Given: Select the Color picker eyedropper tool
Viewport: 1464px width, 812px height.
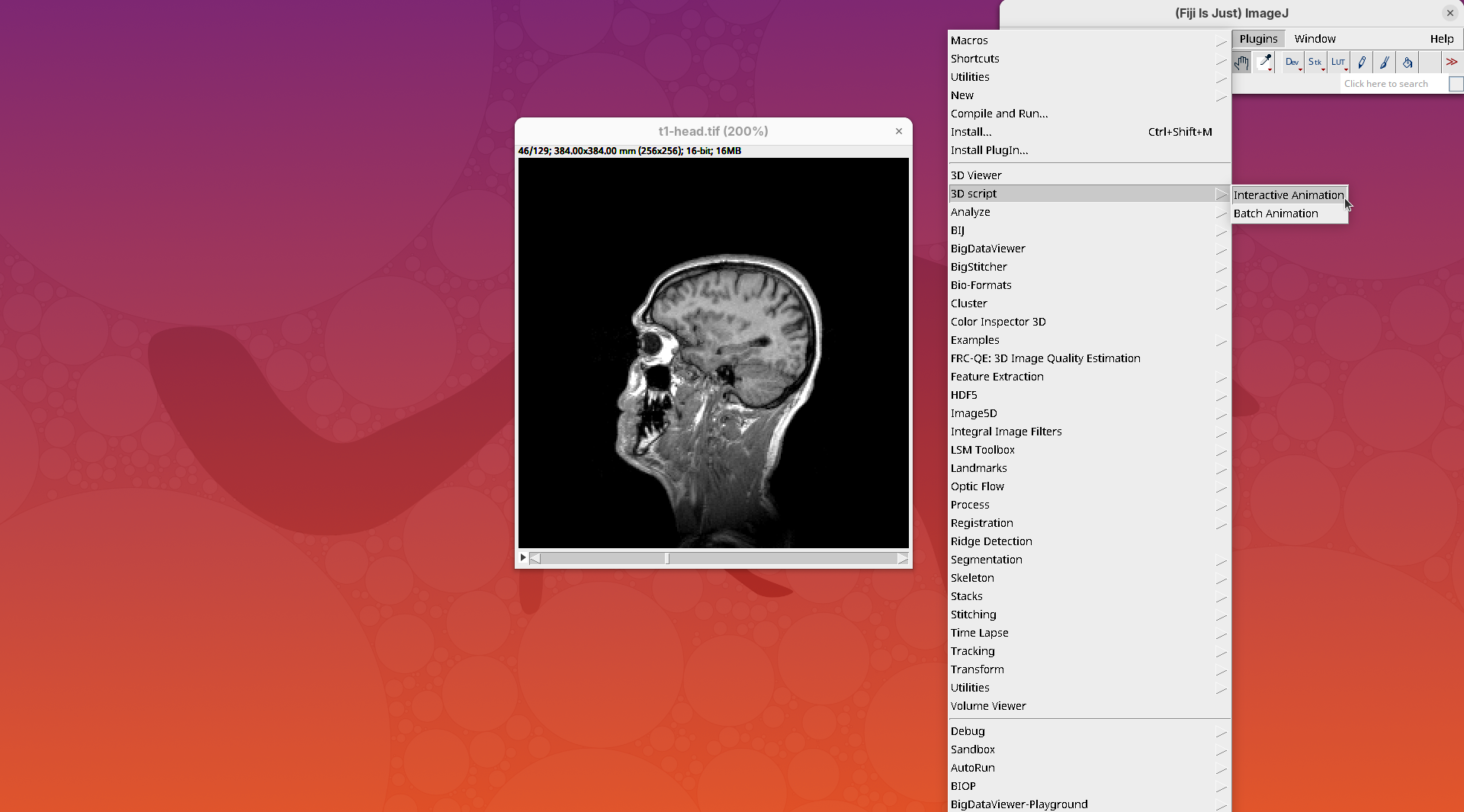Looking at the screenshot, I should click(x=1265, y=63).
